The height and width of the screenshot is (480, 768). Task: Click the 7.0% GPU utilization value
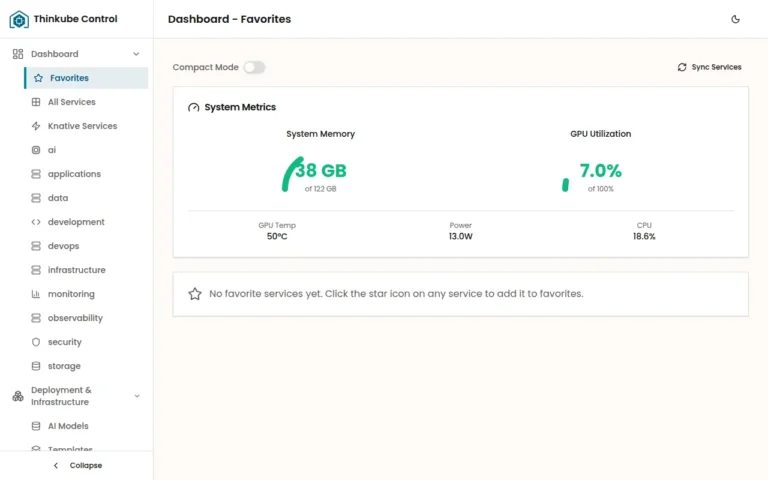click(x=600, y=170)
